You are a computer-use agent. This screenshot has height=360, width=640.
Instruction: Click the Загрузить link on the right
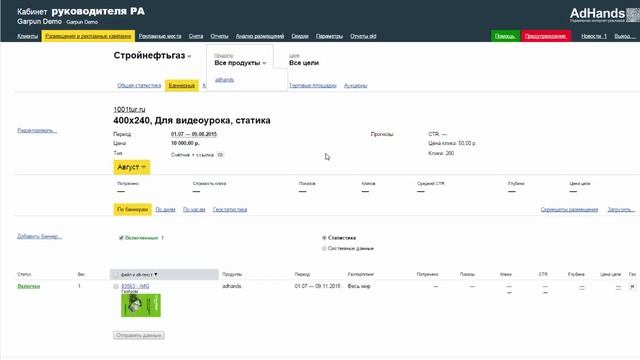[621, 209]
